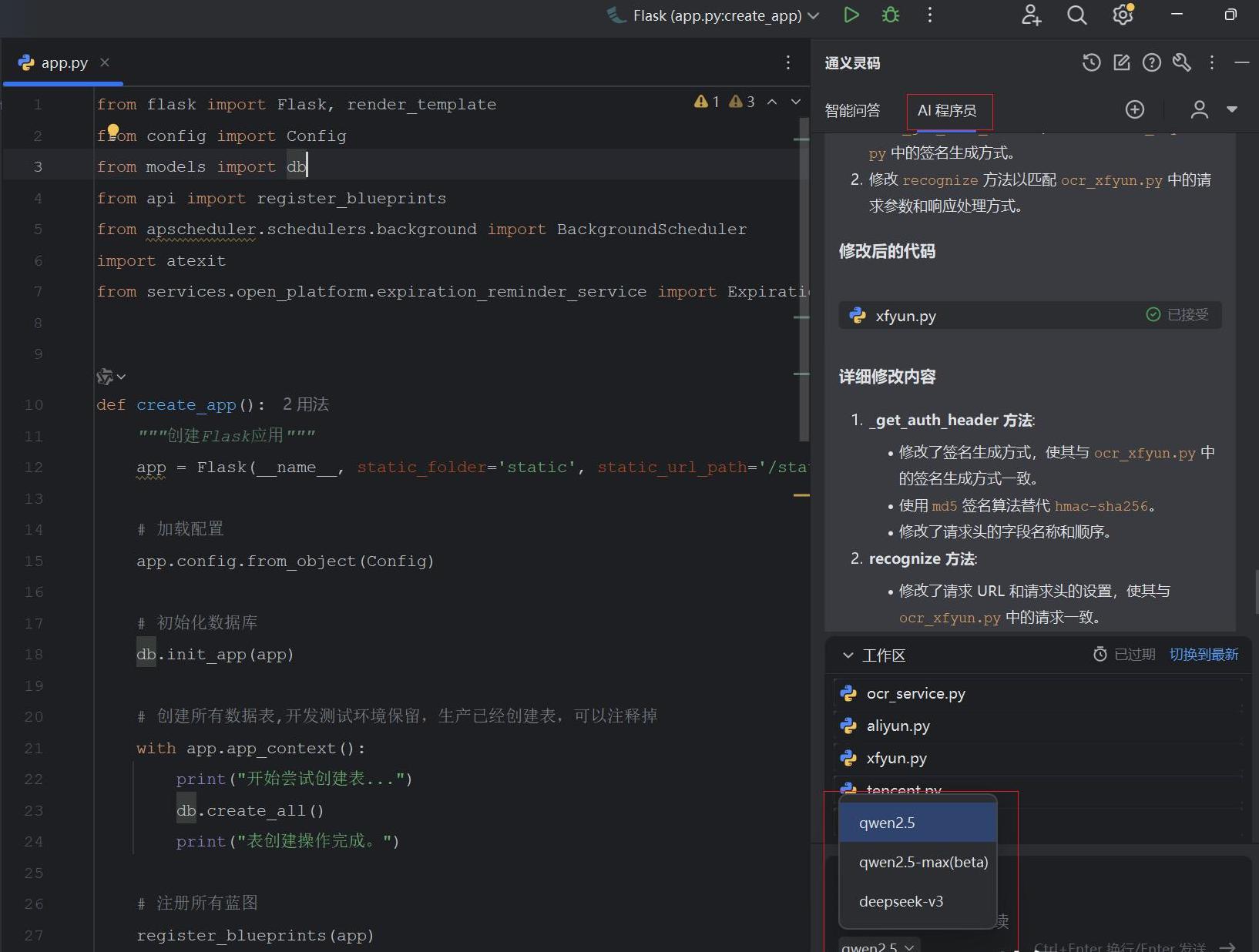Click the add collaborator person icon

(x=1031, y=15)
